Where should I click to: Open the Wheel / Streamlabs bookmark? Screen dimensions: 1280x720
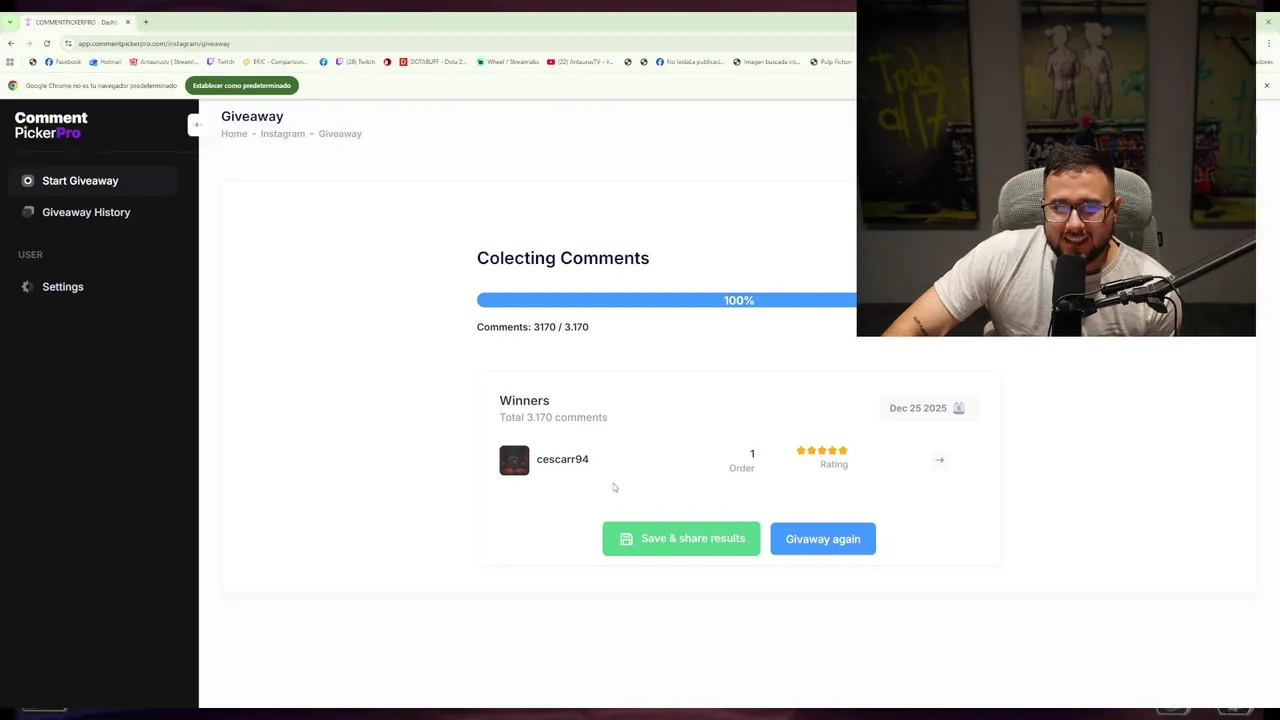(x=508, y=62)
